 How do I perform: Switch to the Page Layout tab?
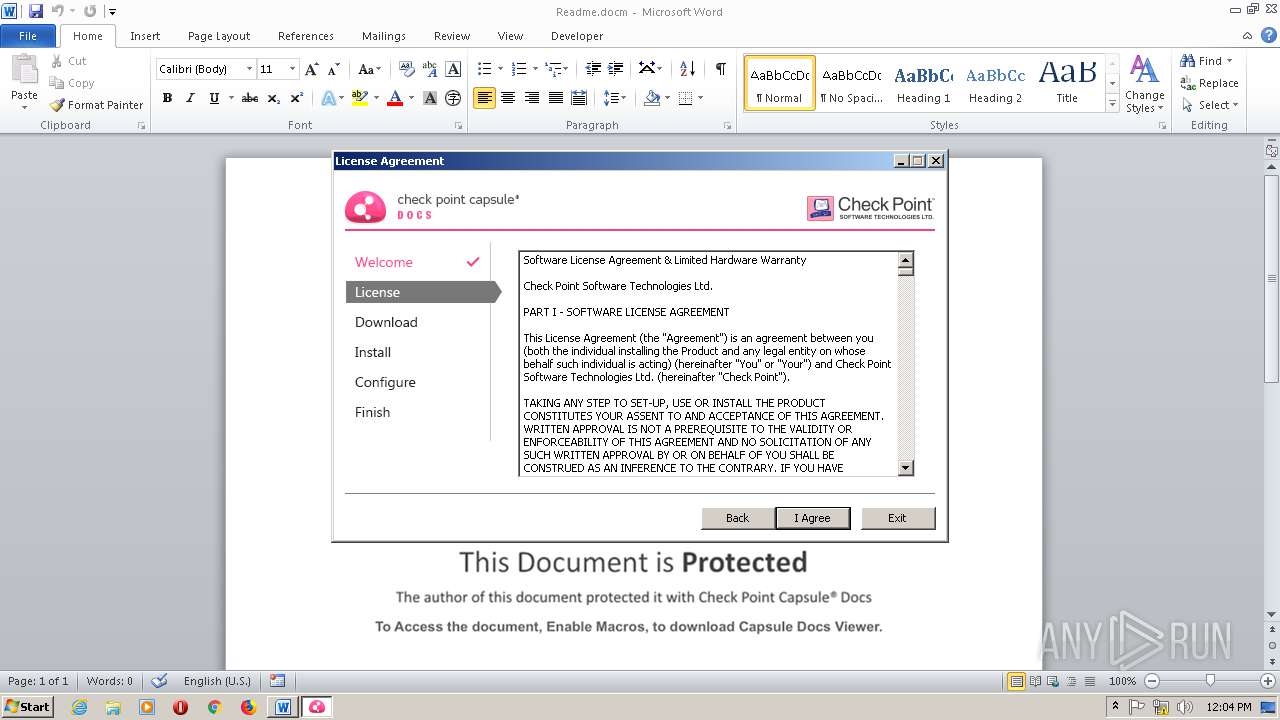(x=219, y=36)
